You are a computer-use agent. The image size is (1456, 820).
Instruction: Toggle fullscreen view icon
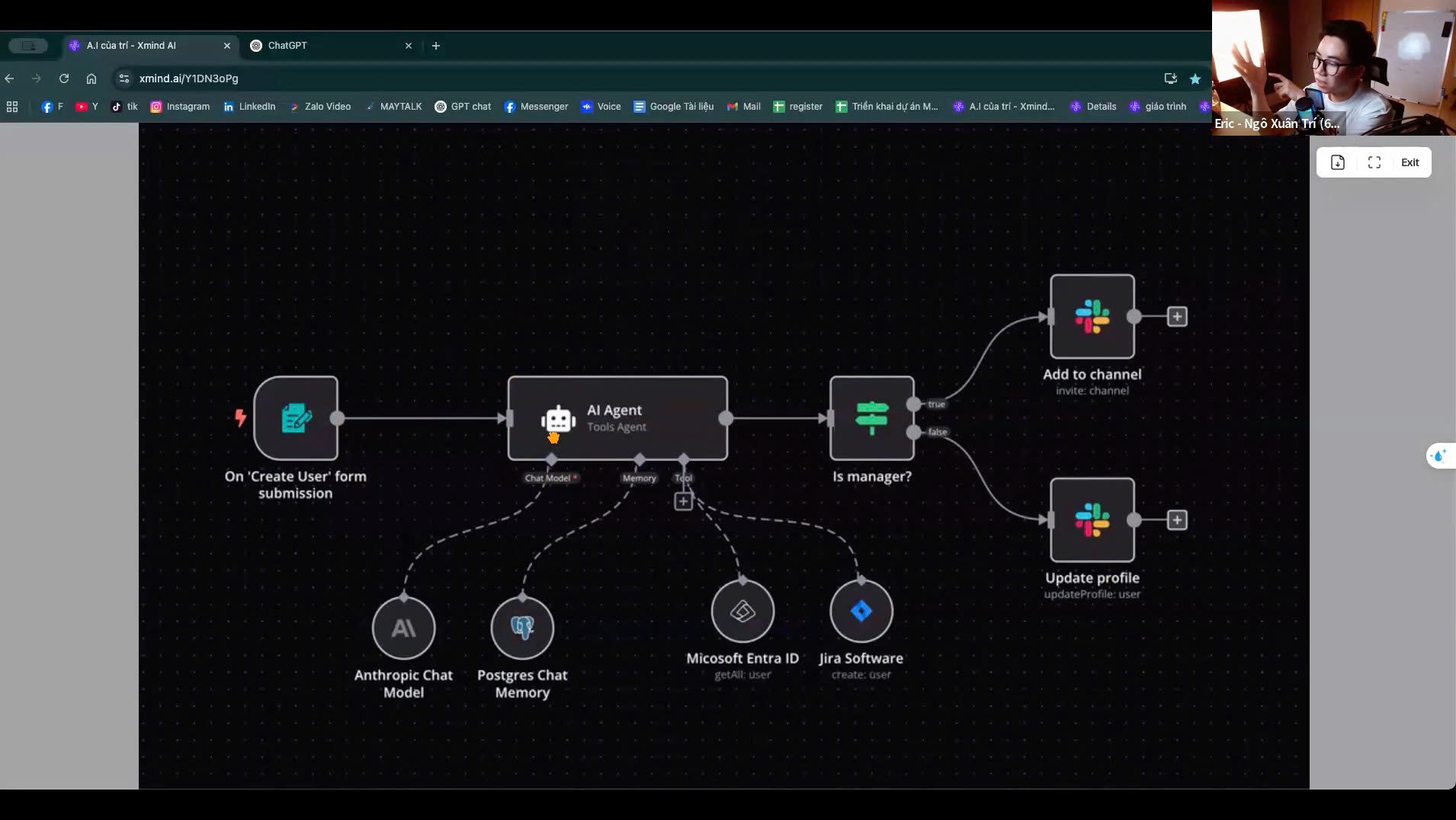[1374, 162]
